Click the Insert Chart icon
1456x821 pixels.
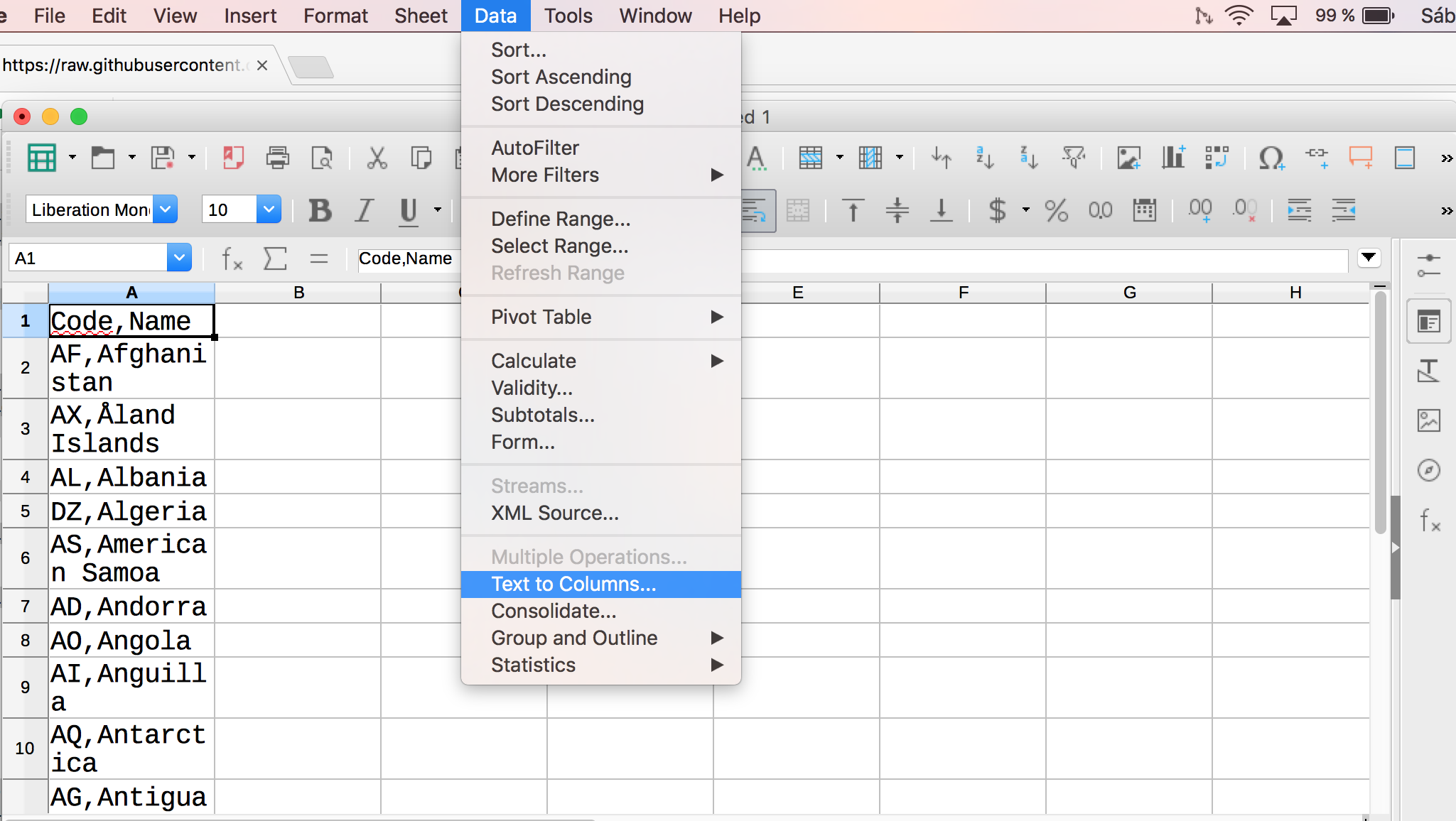pyautogui.click(x=1172, y=157)
